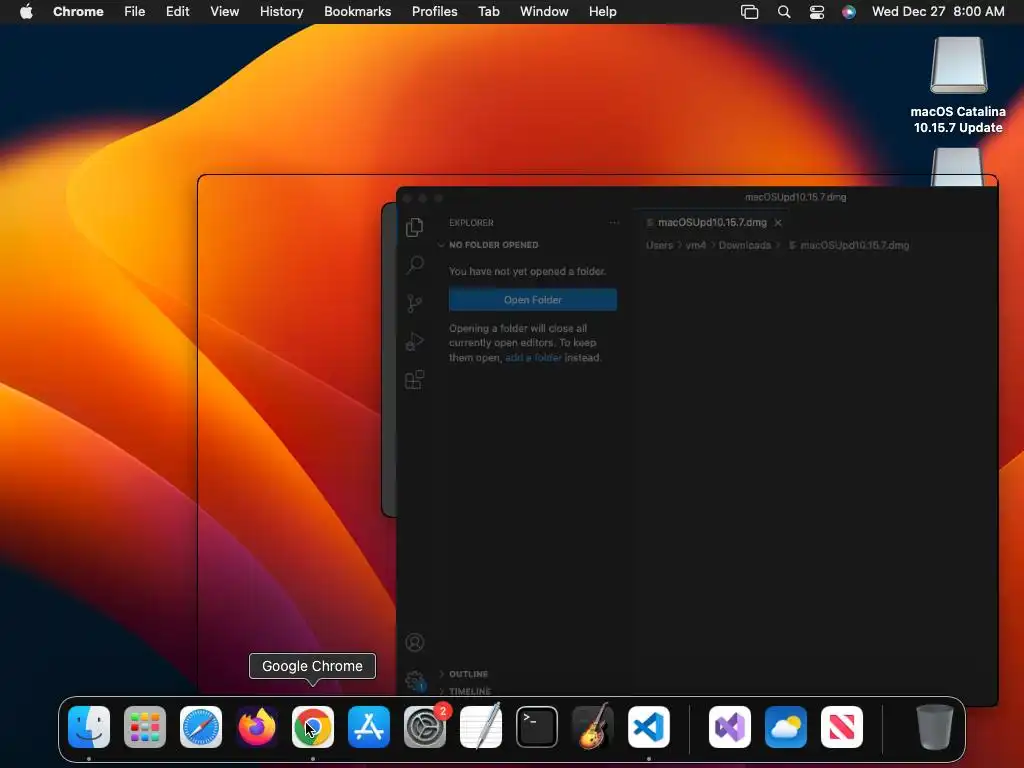Launch GarageBand from the Dock
The image size is (1024, 768).
click(x=593, y=727)
